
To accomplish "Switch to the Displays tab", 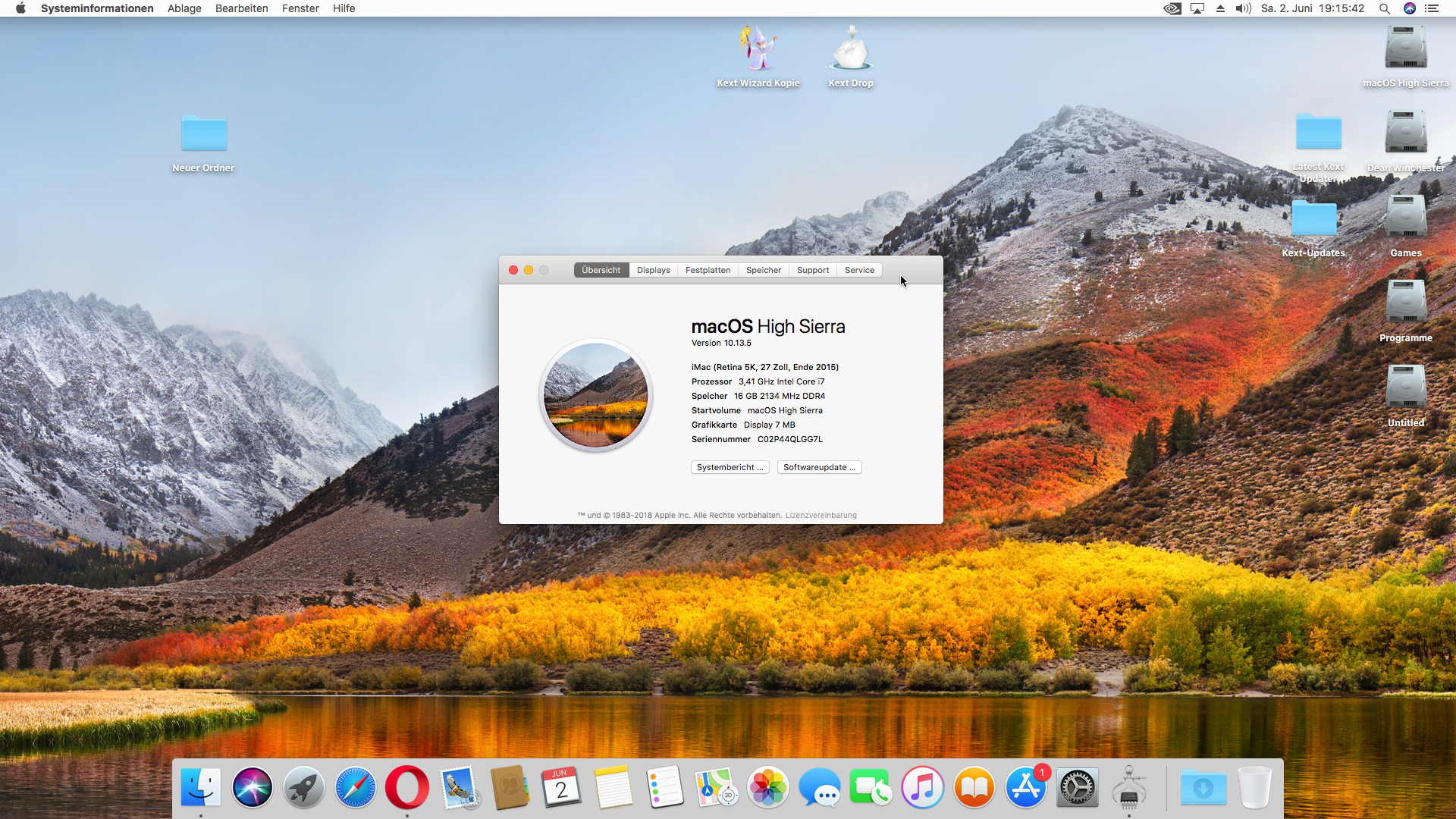I will [653, 270].
